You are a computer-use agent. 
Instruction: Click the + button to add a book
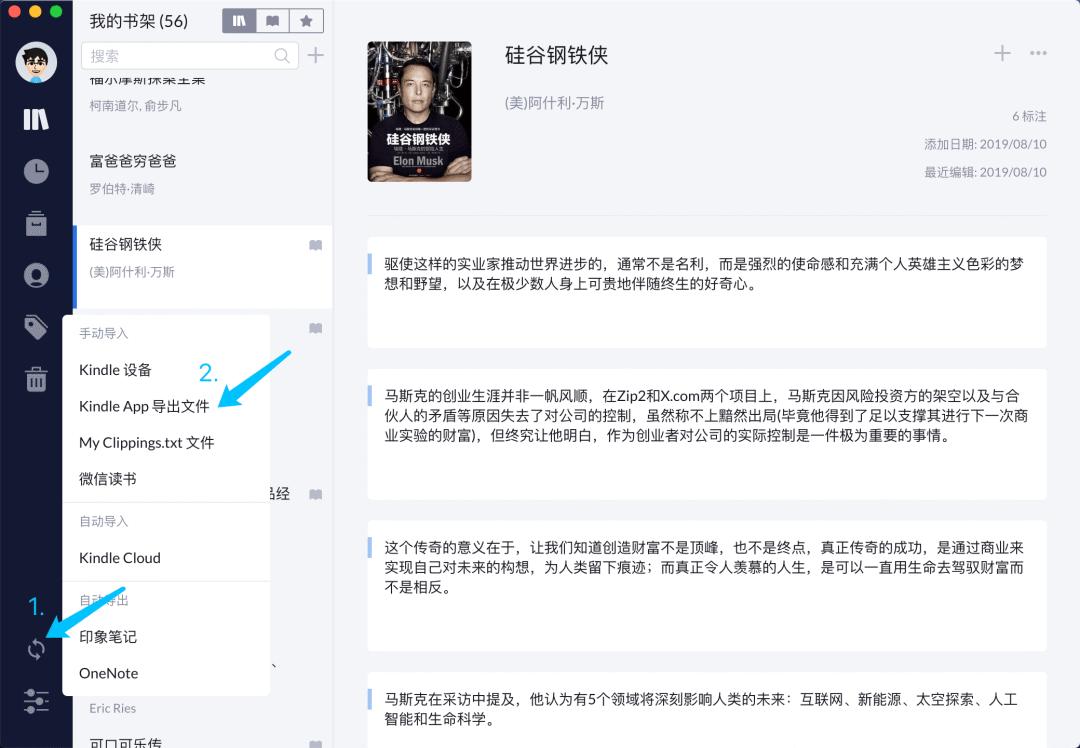pyautogui.click(x=316, y=55)
